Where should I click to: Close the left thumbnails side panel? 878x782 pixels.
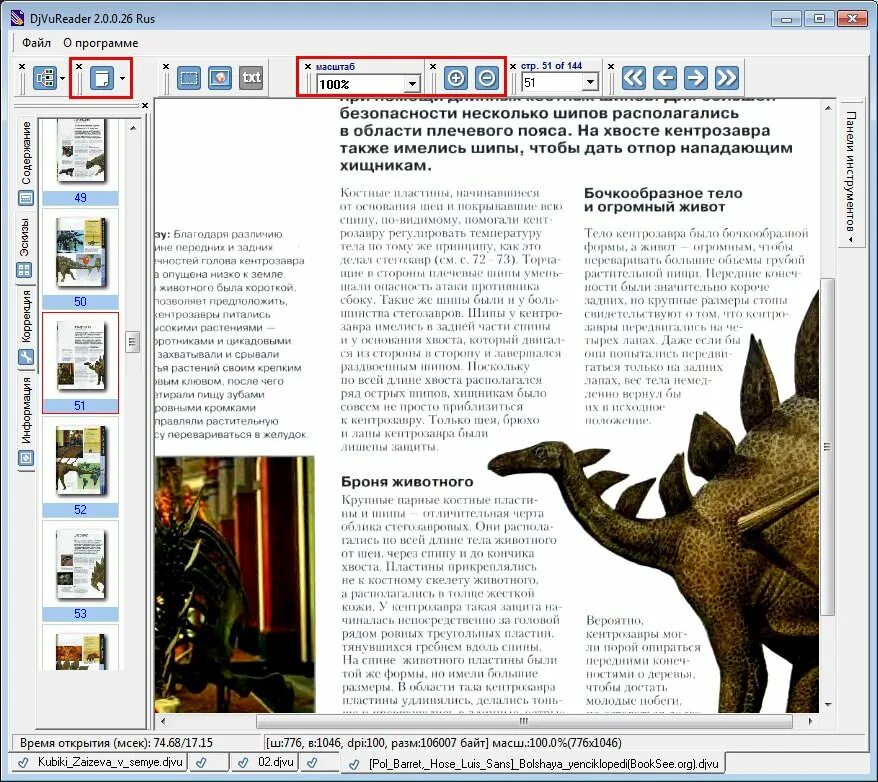145,105
